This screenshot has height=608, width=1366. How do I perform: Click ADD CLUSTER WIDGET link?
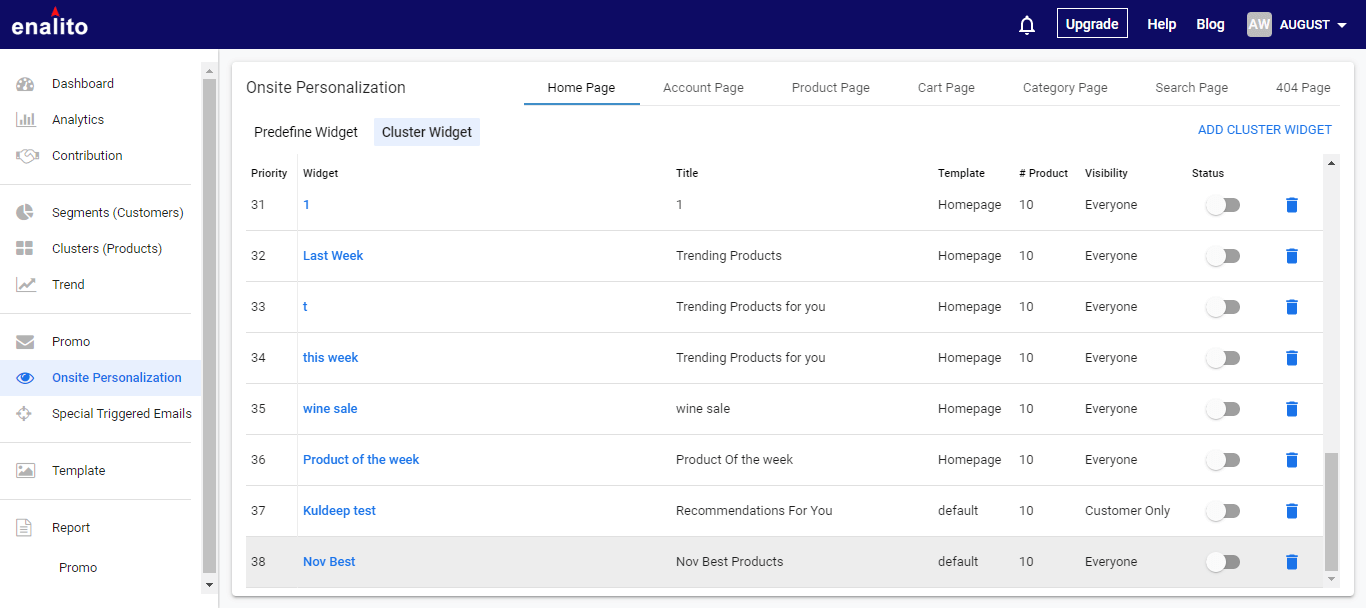pos(1264,130)
